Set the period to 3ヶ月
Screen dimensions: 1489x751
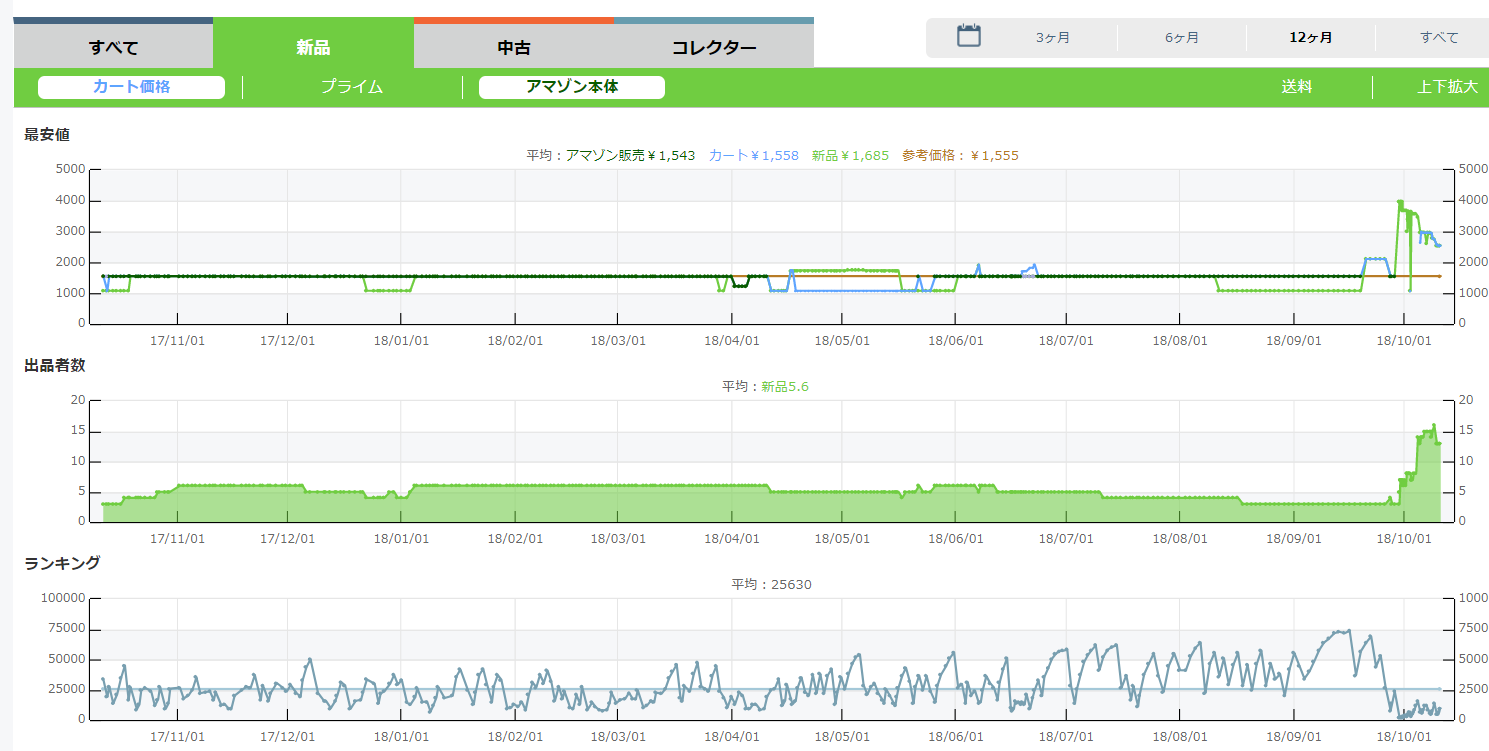[x=1052, y=38]
